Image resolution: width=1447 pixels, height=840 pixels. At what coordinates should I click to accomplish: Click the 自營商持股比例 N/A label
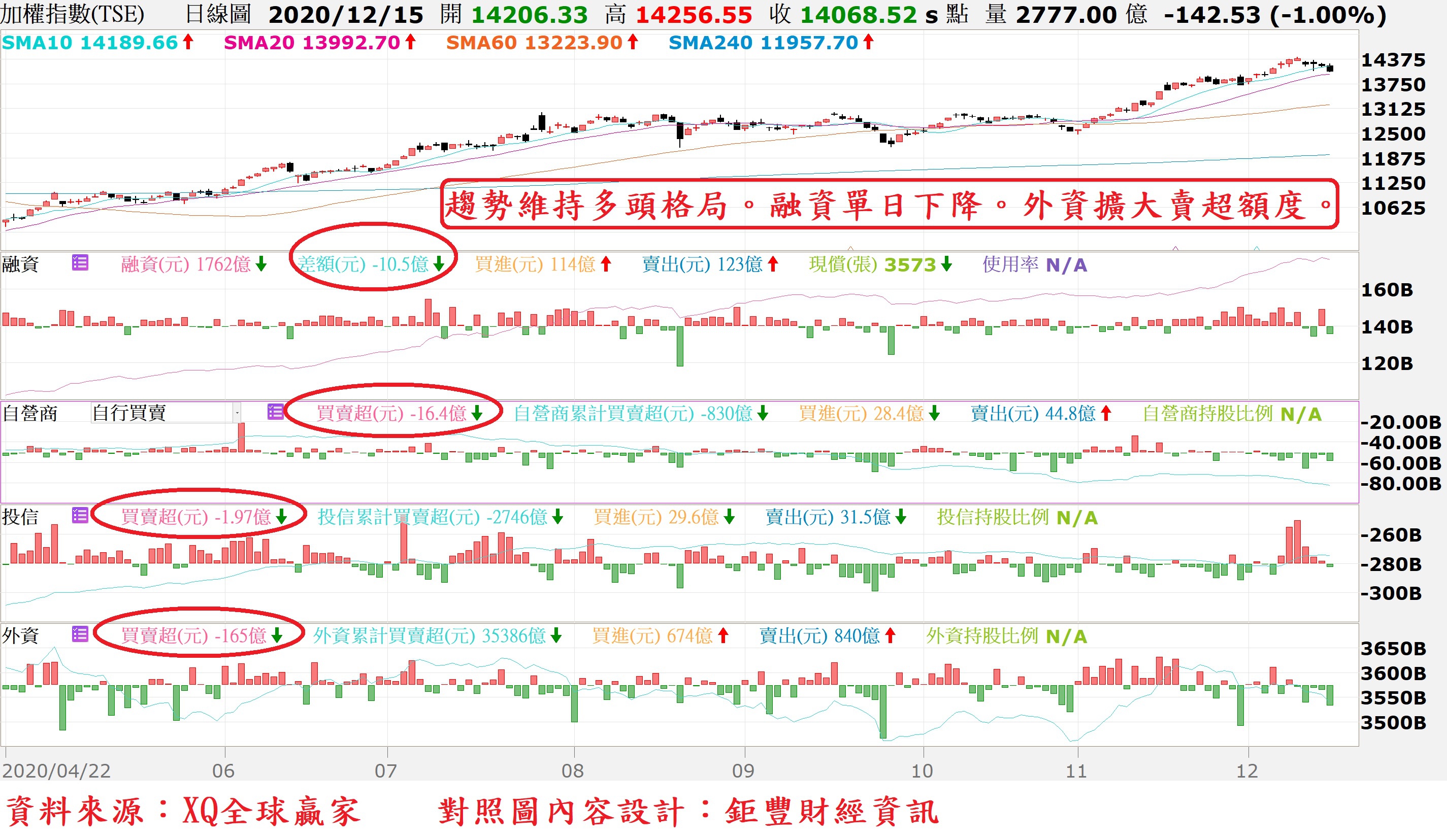point(1232,413)
